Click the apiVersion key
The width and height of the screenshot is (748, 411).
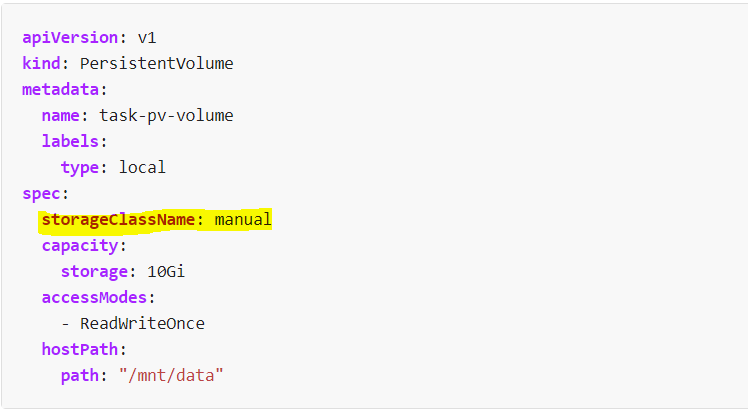pos(69,38)
